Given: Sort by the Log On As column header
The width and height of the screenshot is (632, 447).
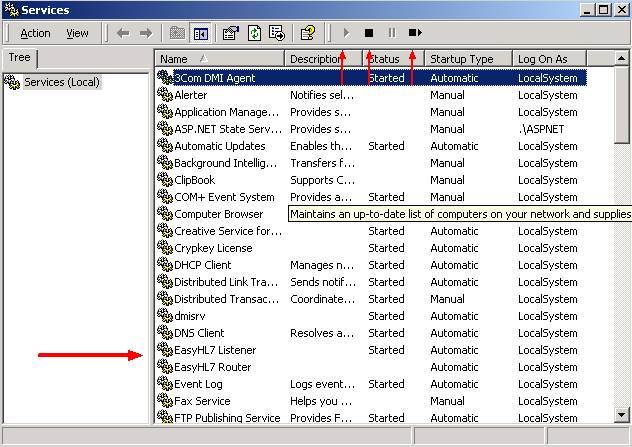Looking at the screenshot, I should point(550,59).
